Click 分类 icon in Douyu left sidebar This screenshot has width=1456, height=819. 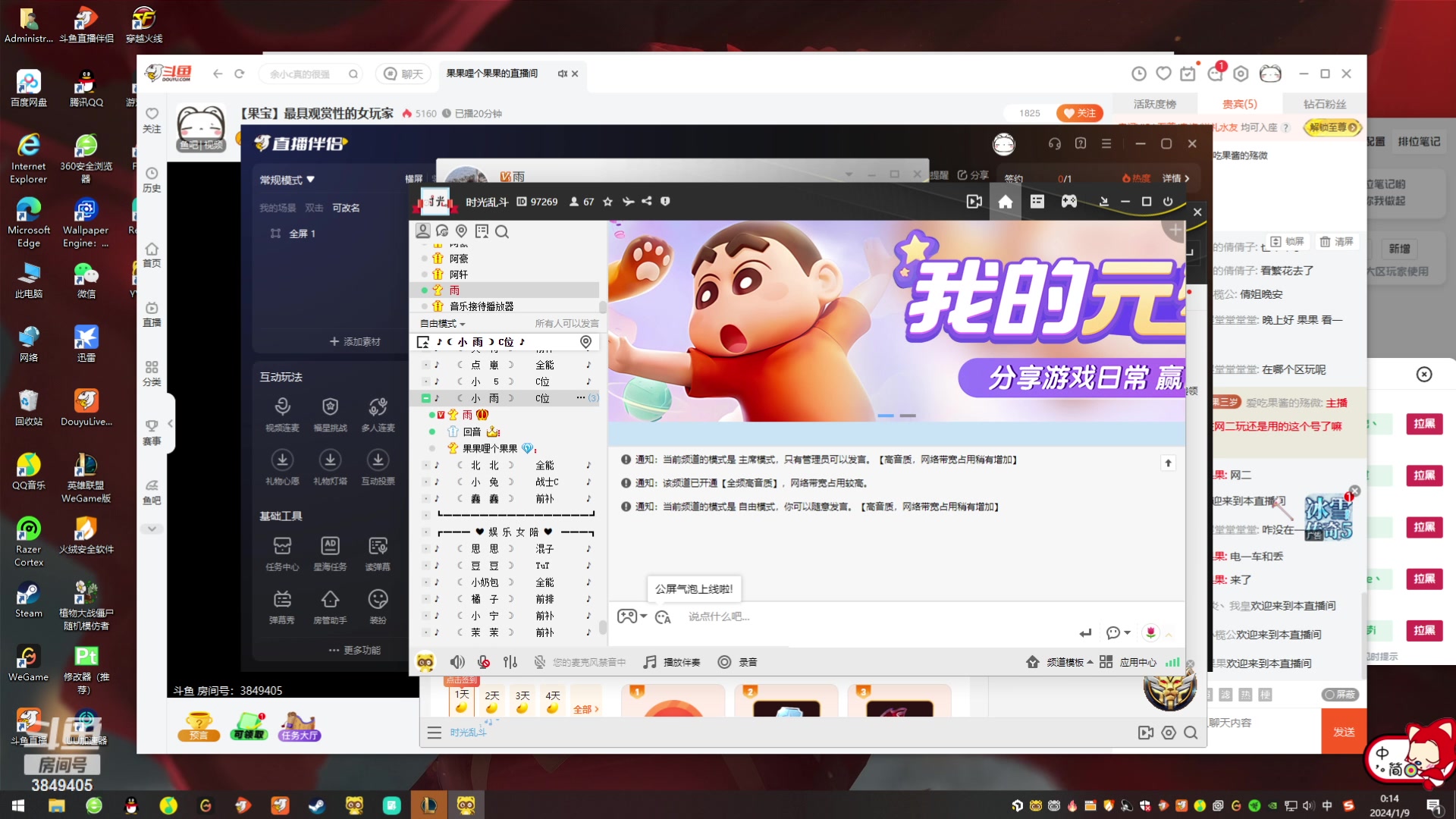152,374
